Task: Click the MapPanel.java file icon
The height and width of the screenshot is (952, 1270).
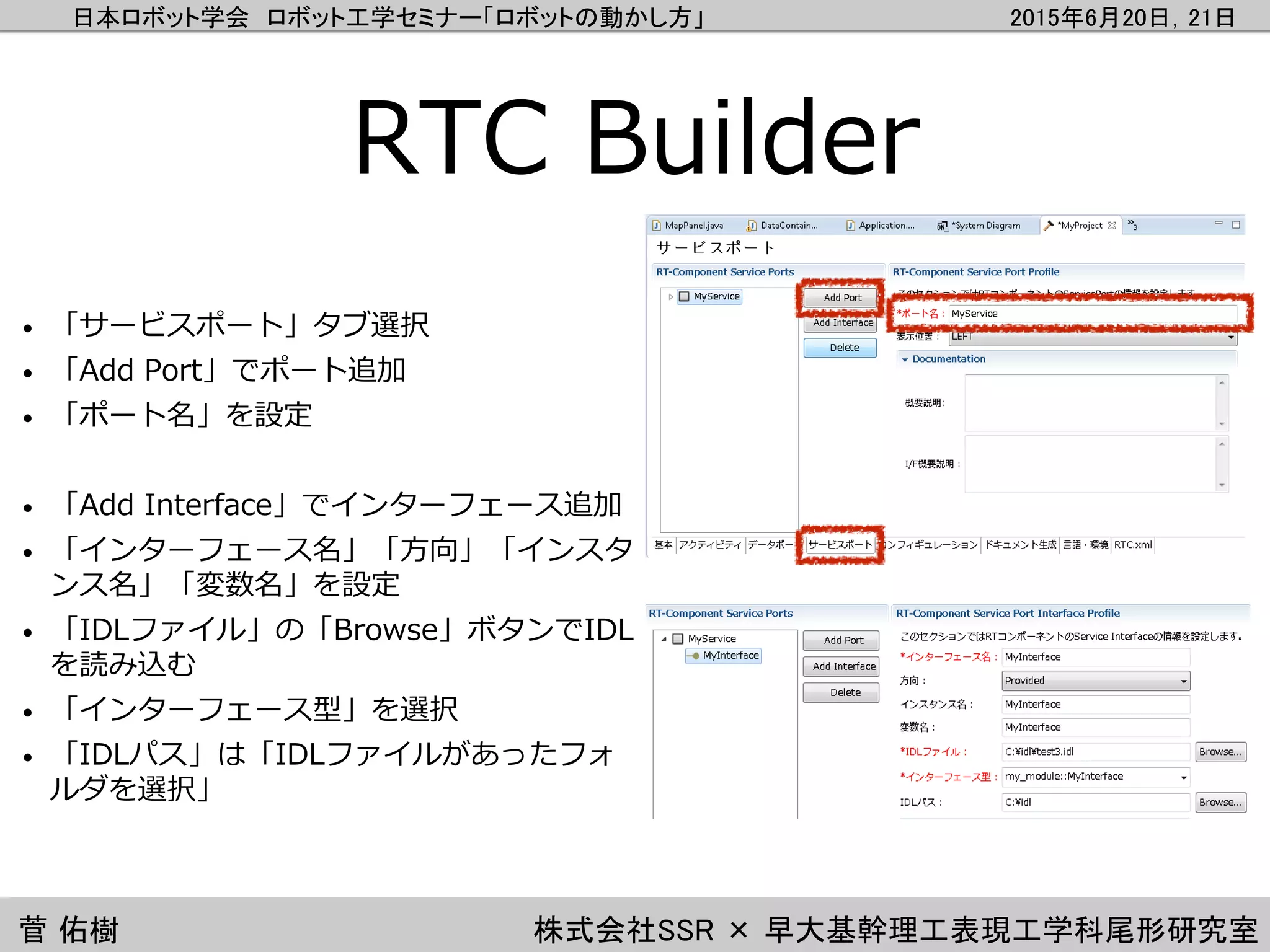Action: 656,226
